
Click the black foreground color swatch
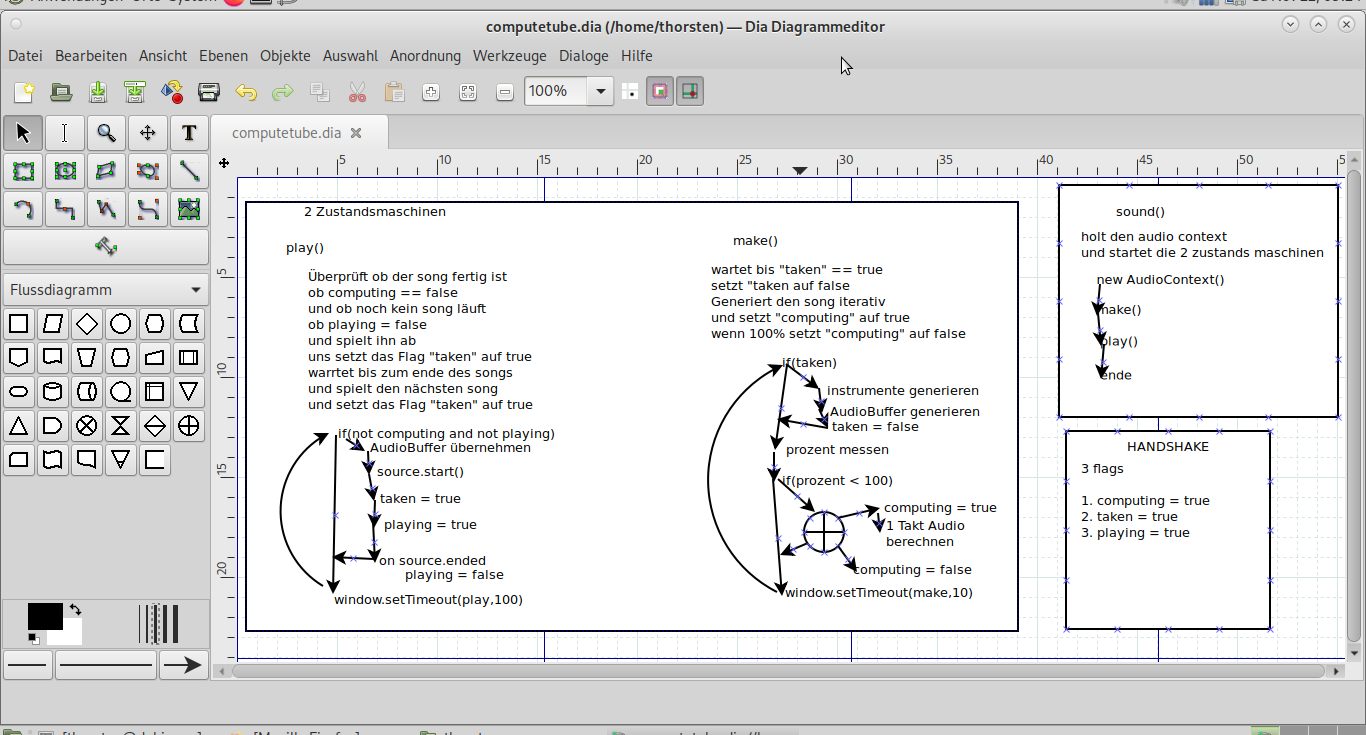44,616
